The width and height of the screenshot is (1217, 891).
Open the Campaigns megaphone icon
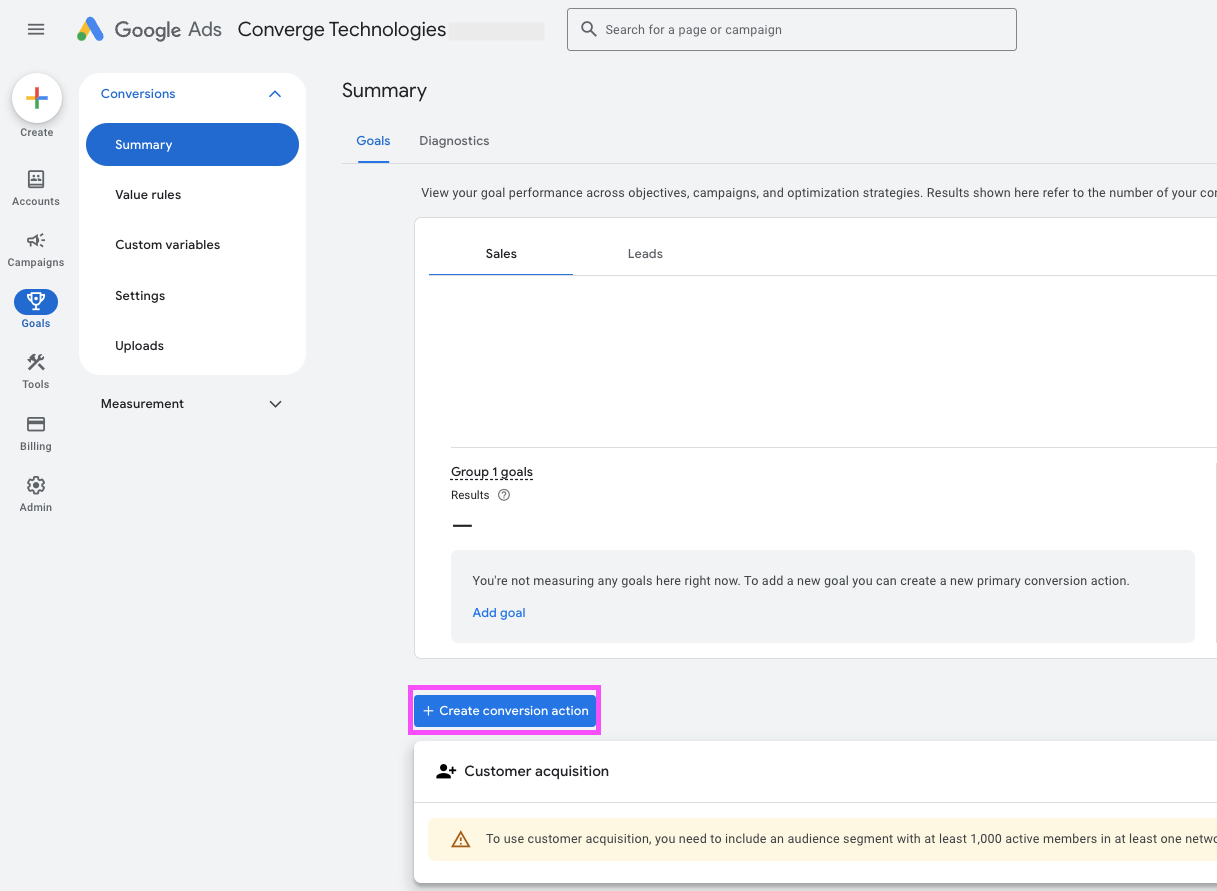tap(36, 241)
